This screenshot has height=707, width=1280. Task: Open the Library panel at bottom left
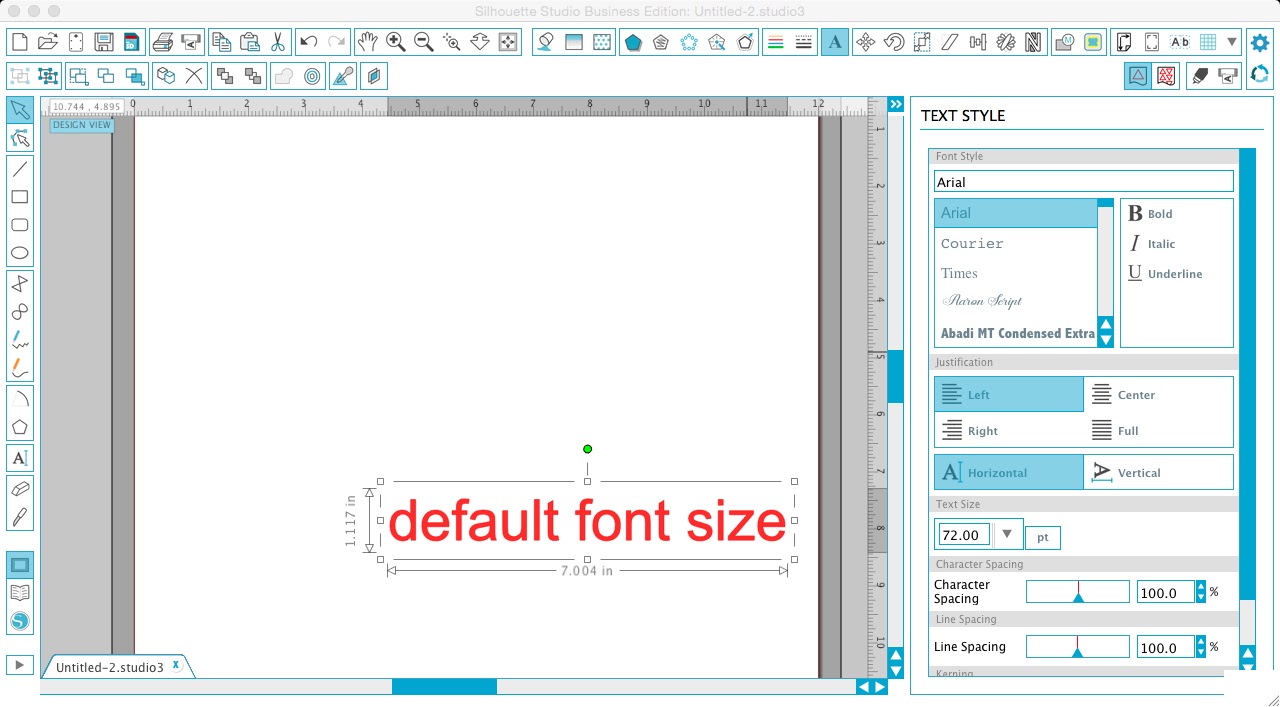(x=20, y=592)
